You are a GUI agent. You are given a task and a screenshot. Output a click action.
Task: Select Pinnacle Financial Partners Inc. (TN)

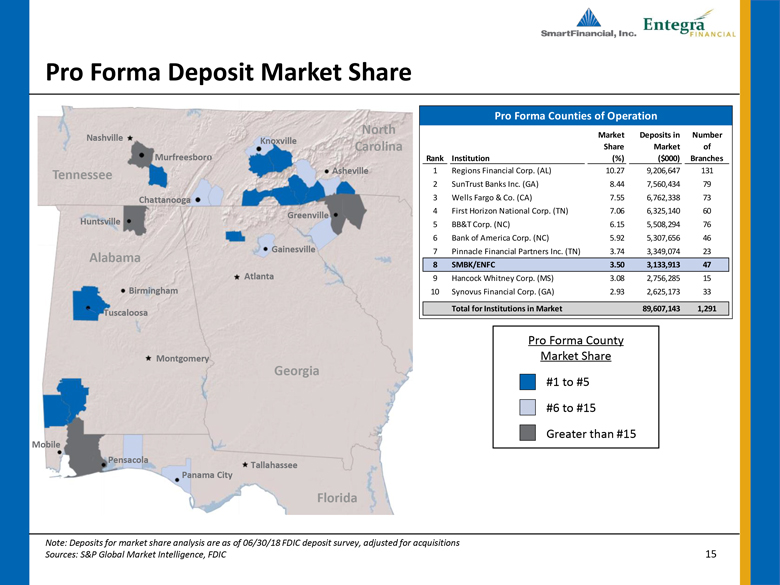pyautogui.click(x=515, y=251)
